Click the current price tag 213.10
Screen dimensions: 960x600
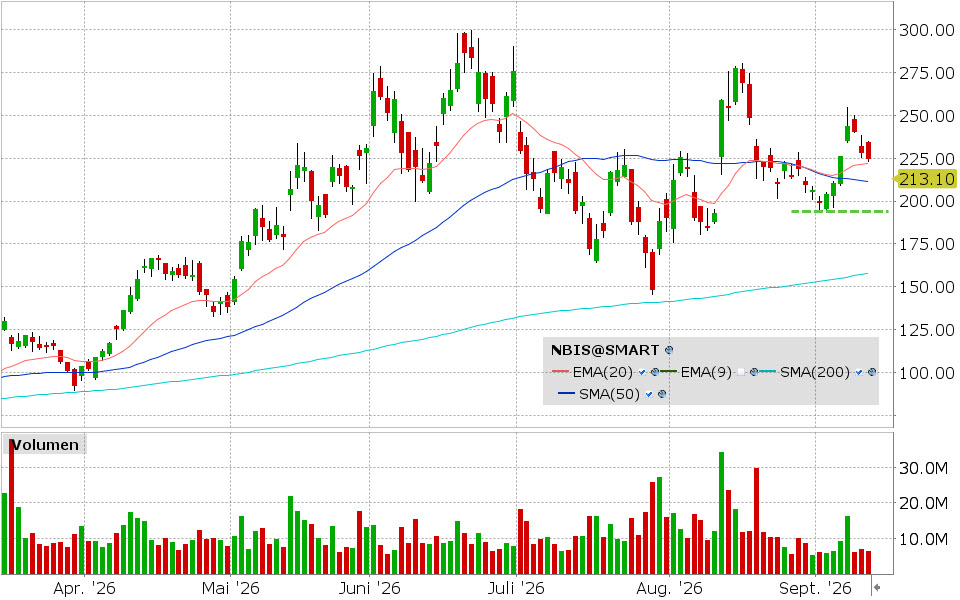[926, 179]
